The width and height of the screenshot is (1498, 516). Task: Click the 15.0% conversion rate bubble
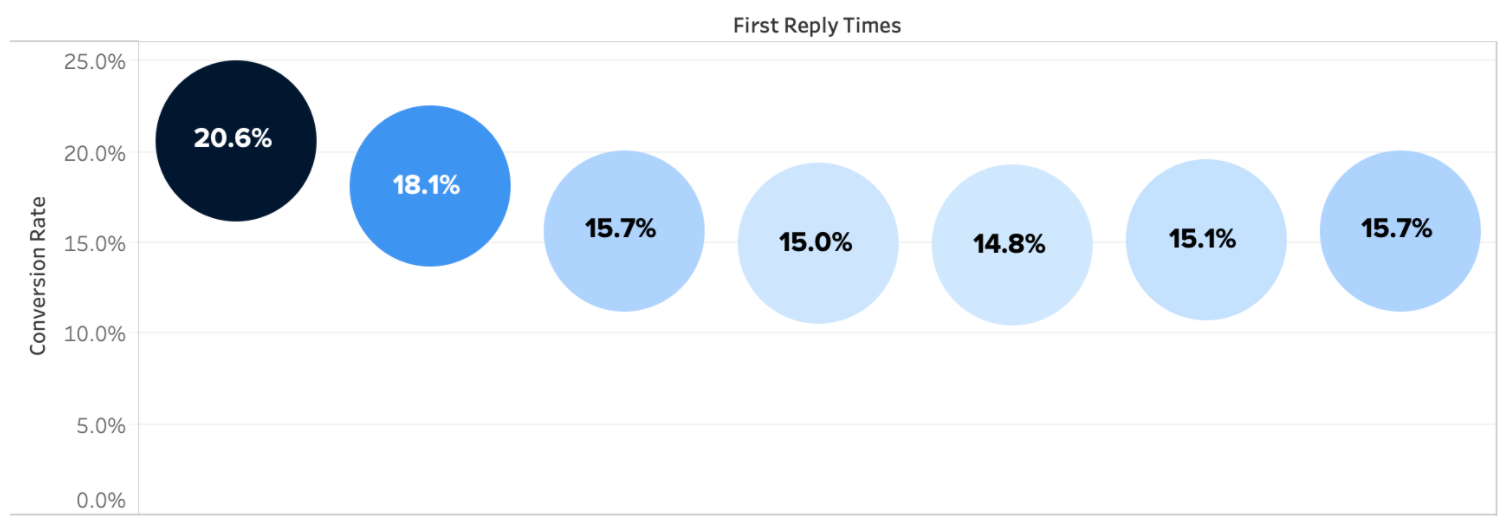click(x=818, y=243)
